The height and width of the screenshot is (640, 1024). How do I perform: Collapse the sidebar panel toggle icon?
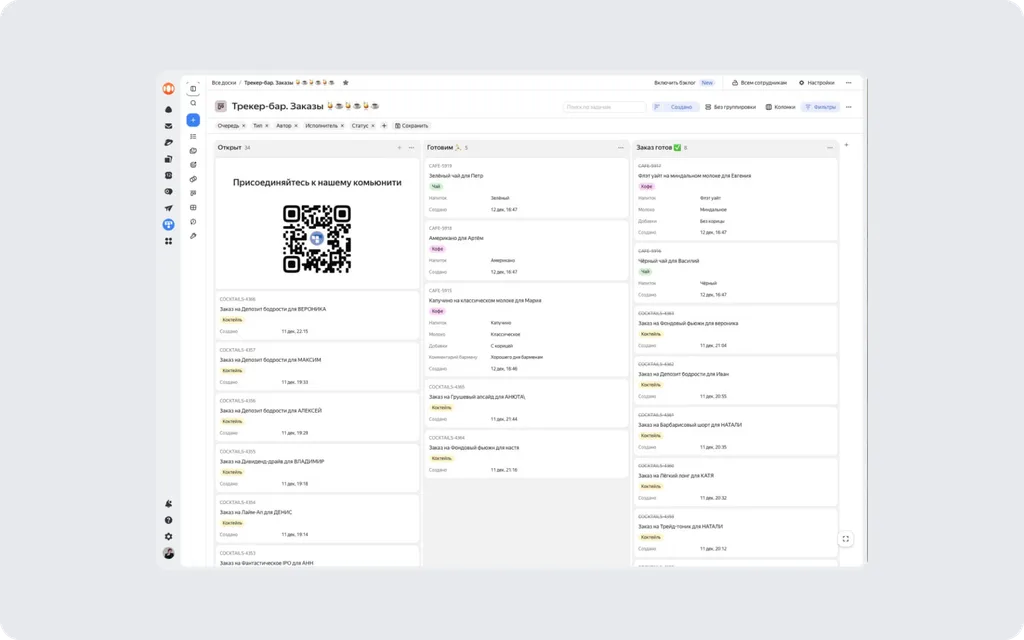click(x=193, y=89)
